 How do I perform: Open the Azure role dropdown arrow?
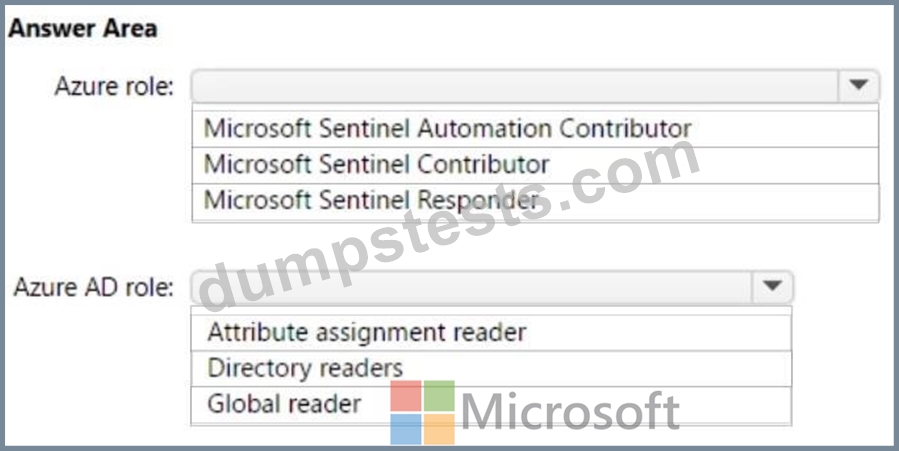(858, 86)
